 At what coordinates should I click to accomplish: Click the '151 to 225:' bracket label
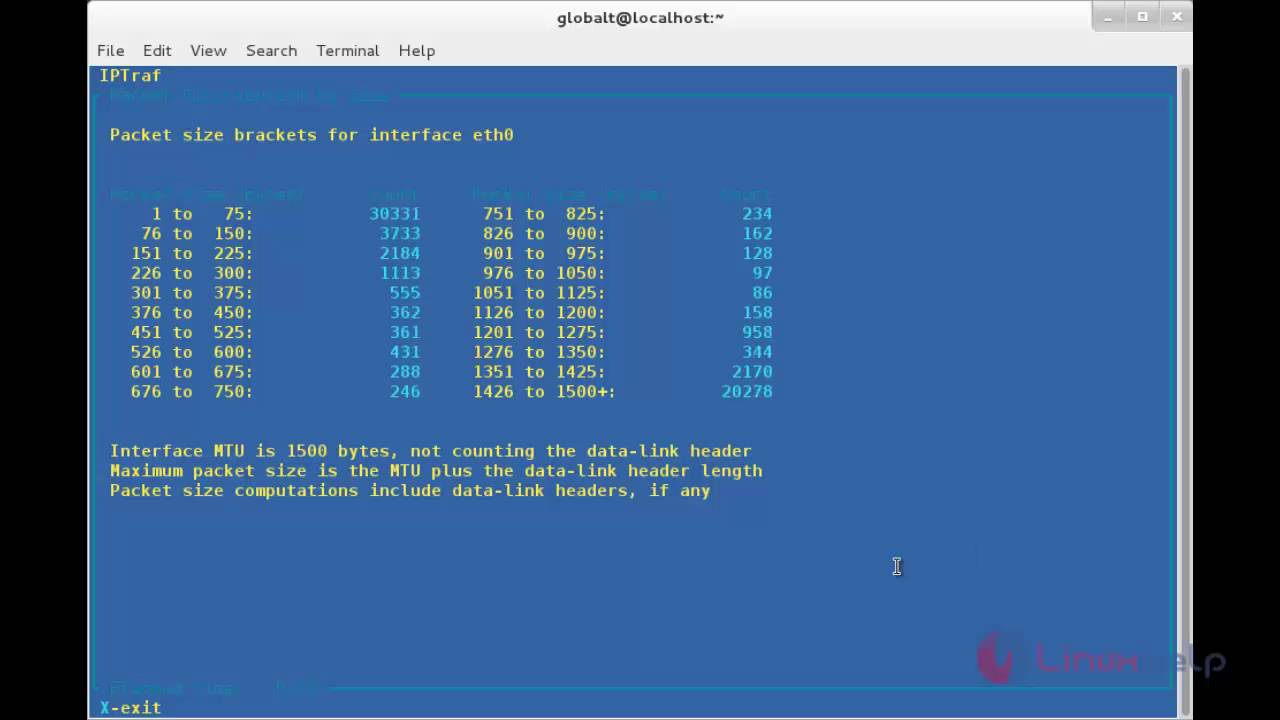pyautogui.click(x=192, y=253)
